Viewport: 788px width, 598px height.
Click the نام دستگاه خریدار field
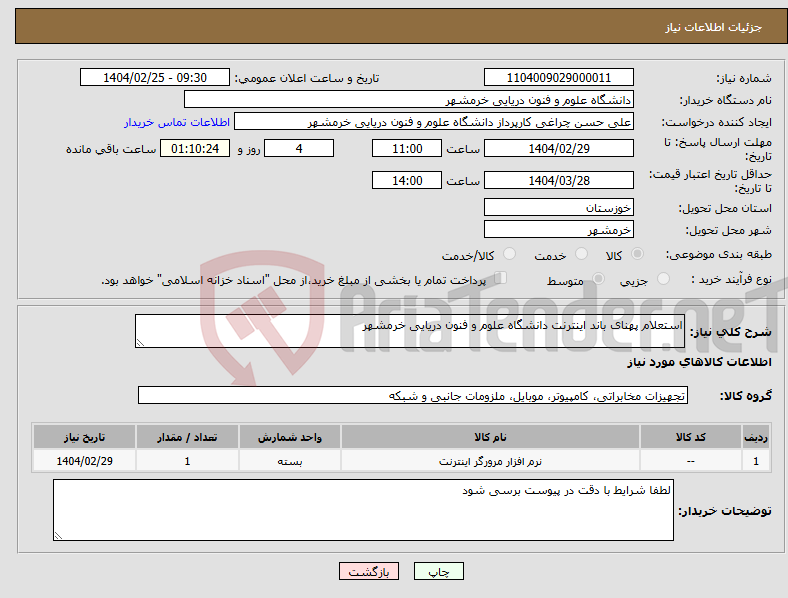point(409,99)
